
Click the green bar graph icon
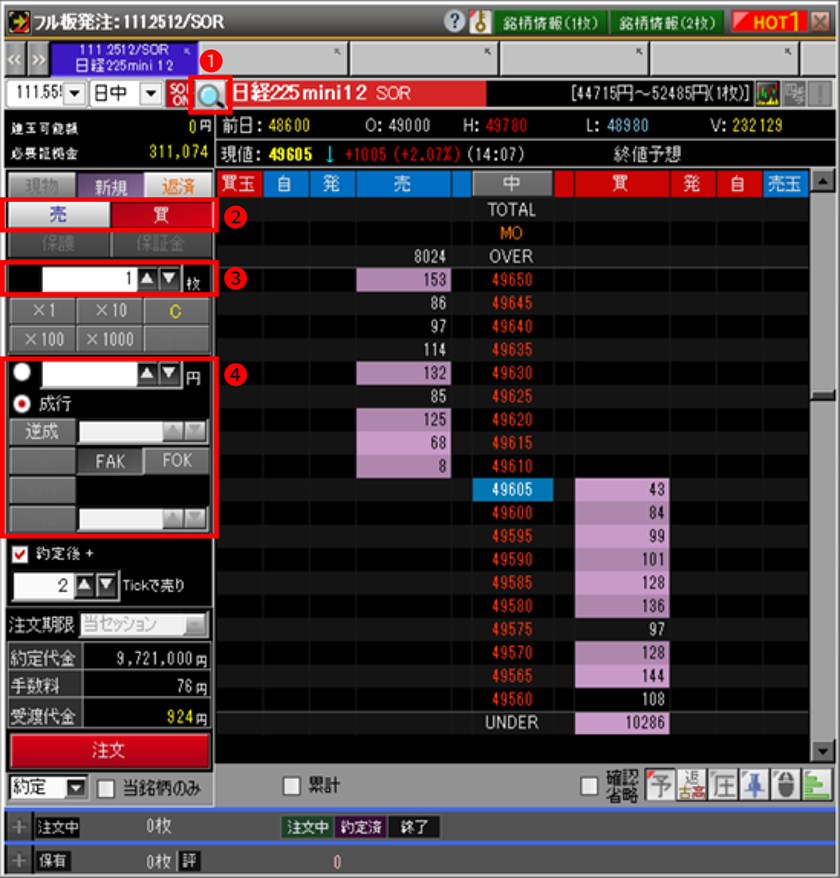(818, 786)
